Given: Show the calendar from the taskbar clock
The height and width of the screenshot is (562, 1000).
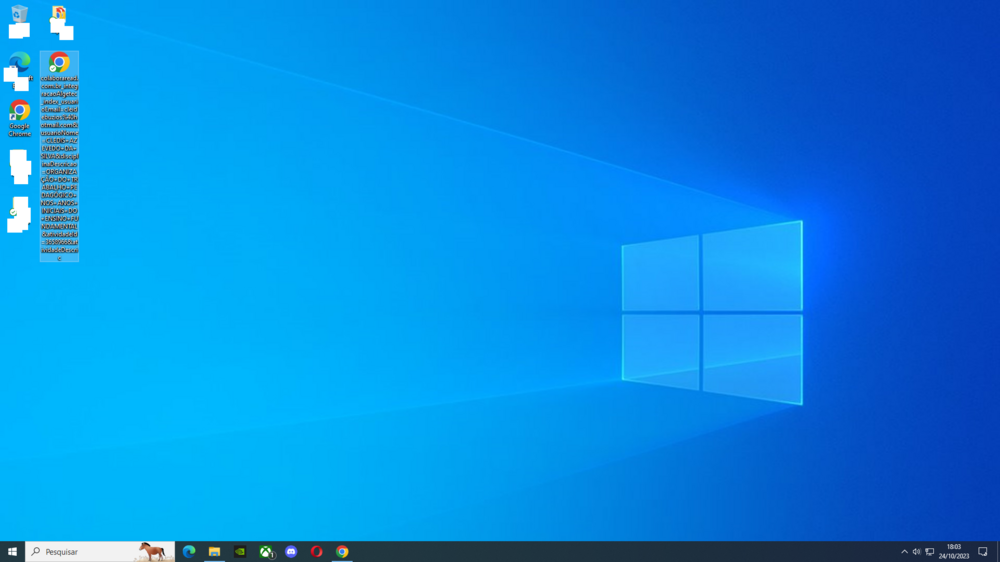Looking at the screenshot, I should pos(954,551).
